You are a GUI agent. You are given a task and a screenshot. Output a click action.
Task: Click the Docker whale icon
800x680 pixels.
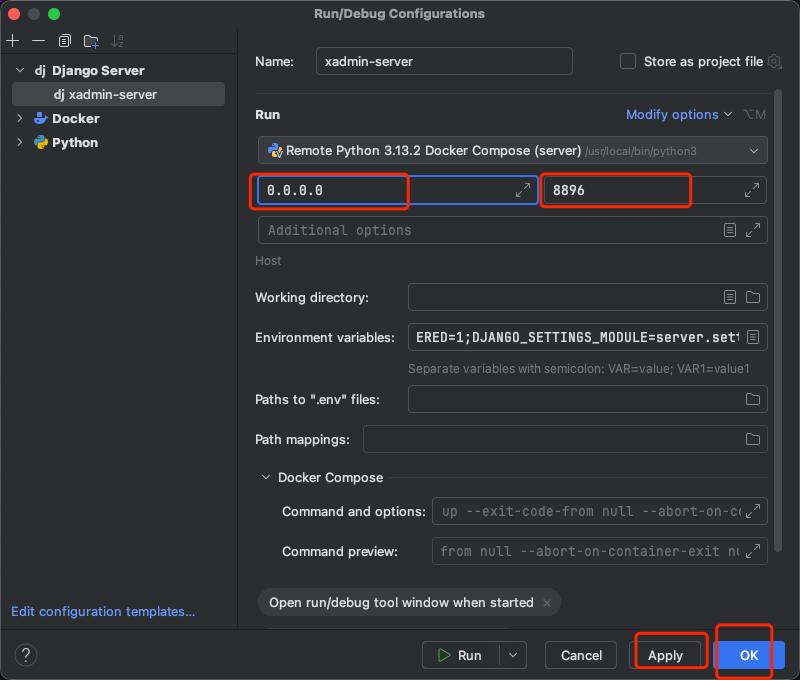pos(41,118)
